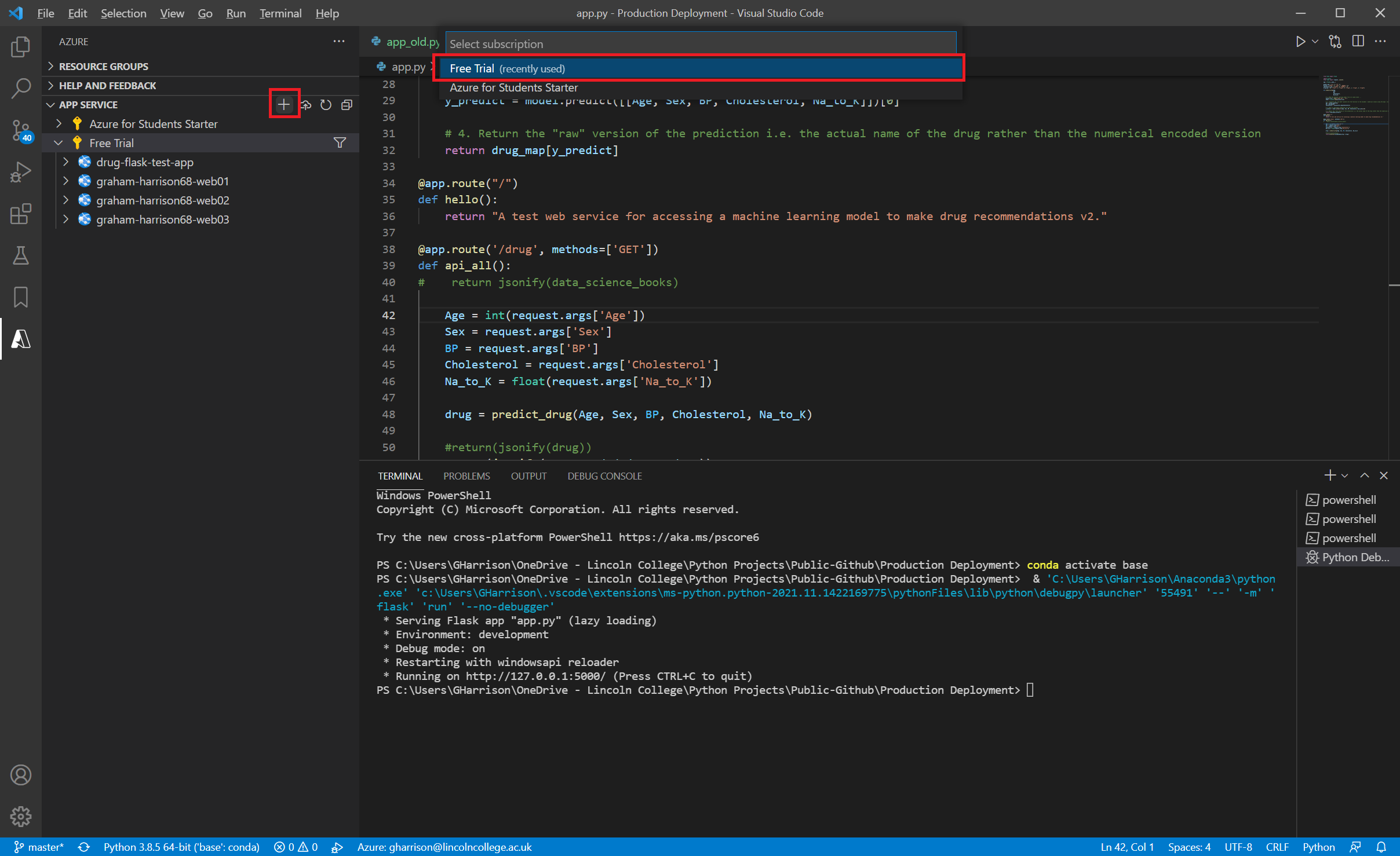The height and width of the screenshot is (856, 1400).
Task: Collapse the Free Trial subscription node
Action: (59, 143)
